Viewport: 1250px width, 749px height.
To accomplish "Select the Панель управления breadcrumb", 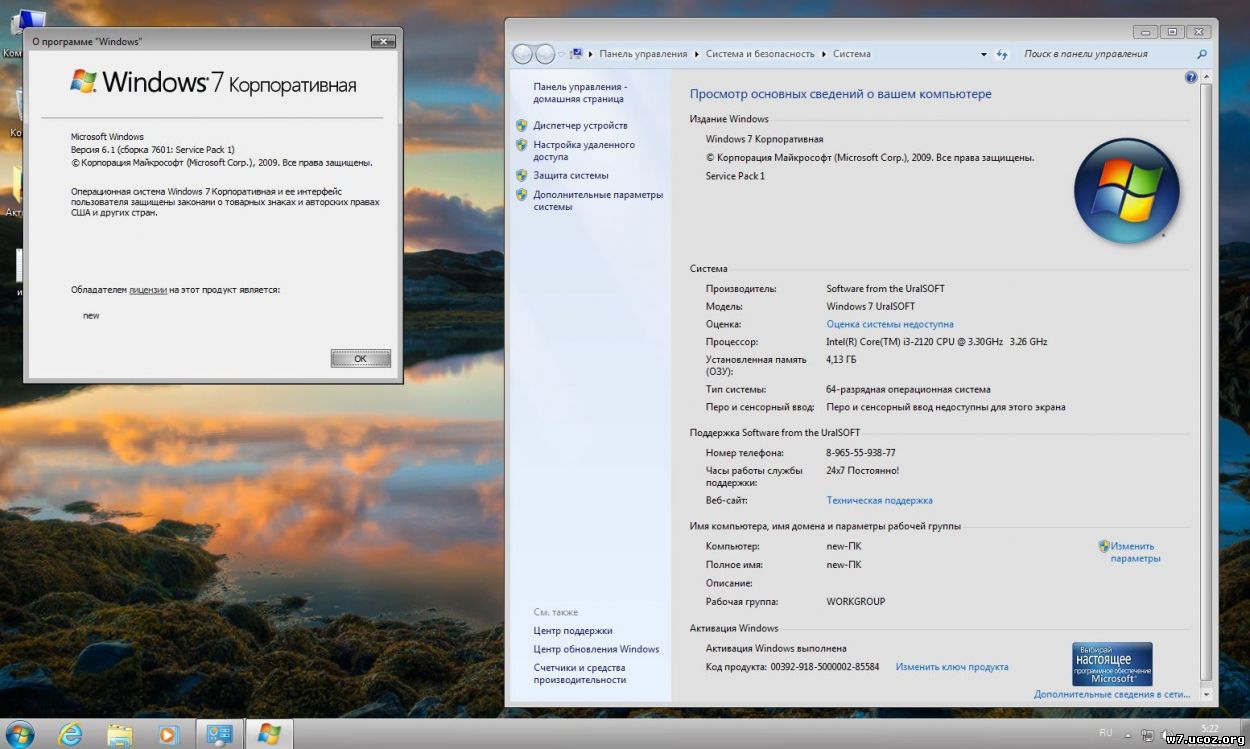I will [643, 54].
